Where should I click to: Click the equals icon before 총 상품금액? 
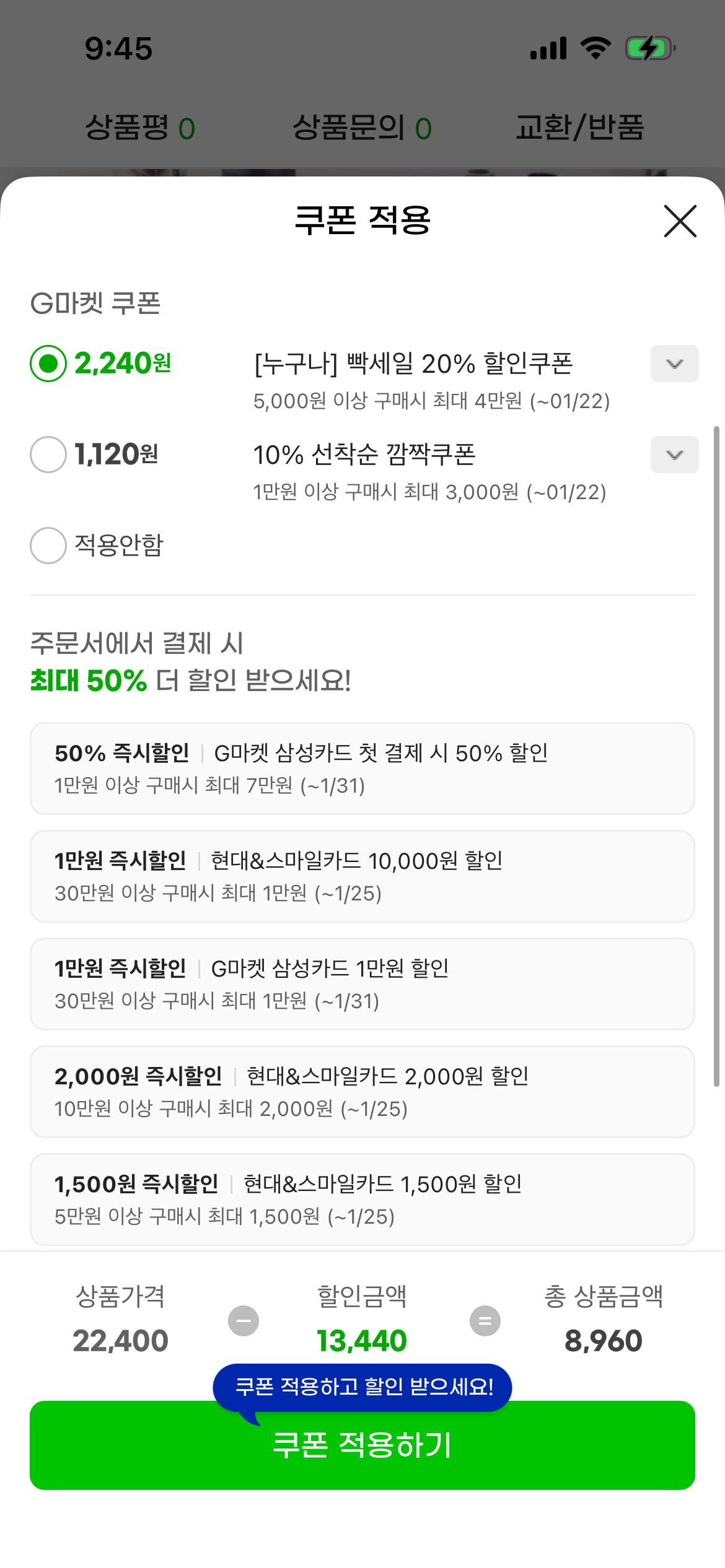point(485,1321)
